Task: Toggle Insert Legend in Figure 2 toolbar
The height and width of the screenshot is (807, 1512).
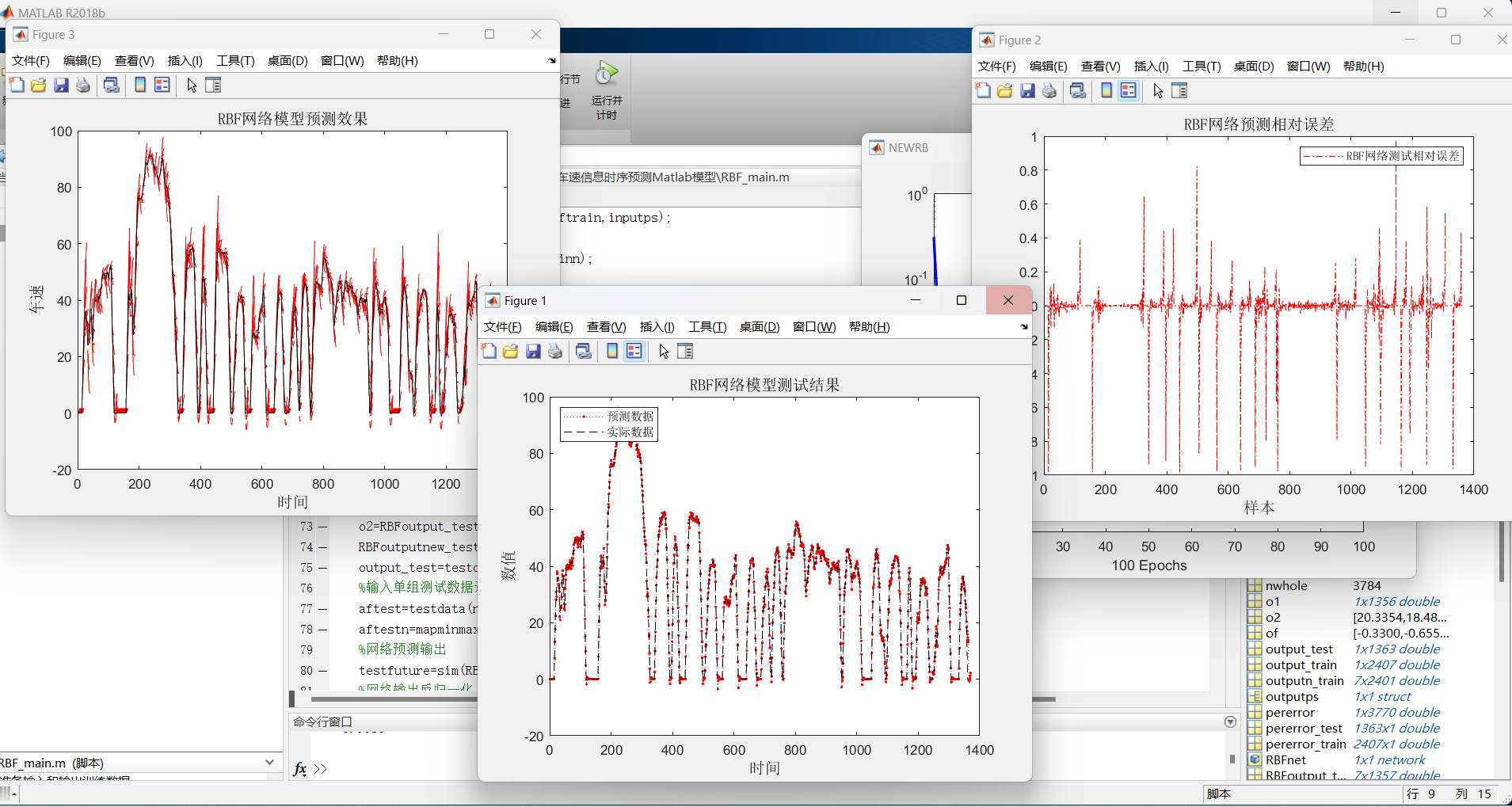Action: (x=1129, y=91)
